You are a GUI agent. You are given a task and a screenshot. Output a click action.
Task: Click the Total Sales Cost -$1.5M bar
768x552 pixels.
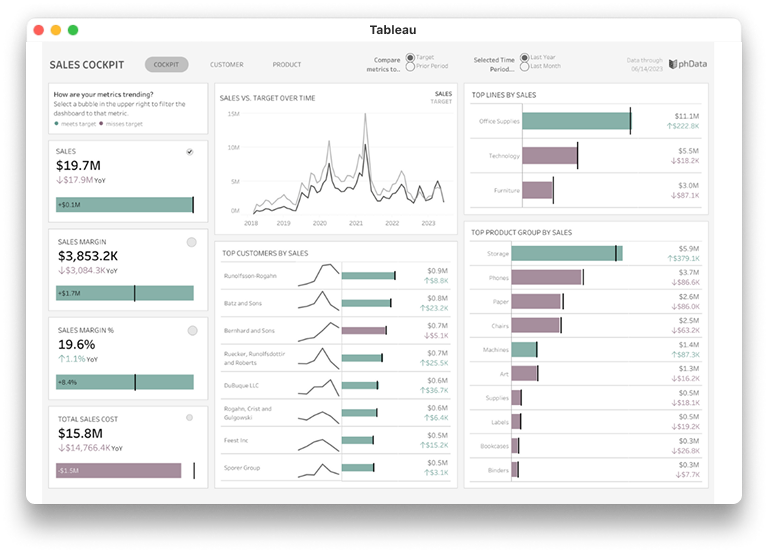tap(119, 471)
